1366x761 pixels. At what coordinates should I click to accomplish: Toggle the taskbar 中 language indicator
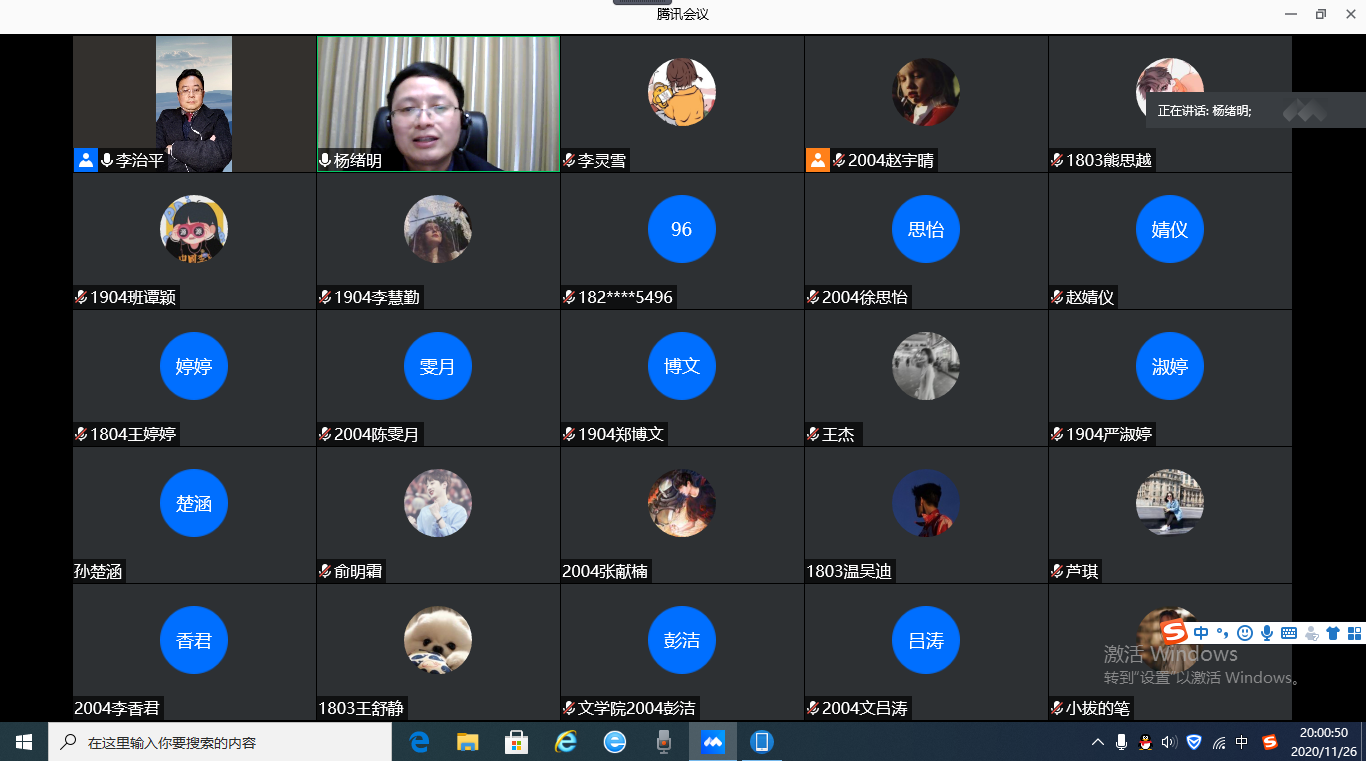coord(1242,742)
